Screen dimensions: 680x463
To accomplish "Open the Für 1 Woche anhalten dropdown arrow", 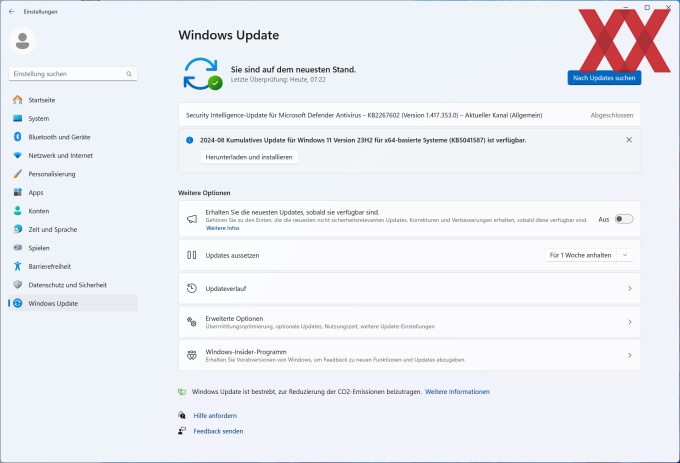I will (x=625, y=255).
